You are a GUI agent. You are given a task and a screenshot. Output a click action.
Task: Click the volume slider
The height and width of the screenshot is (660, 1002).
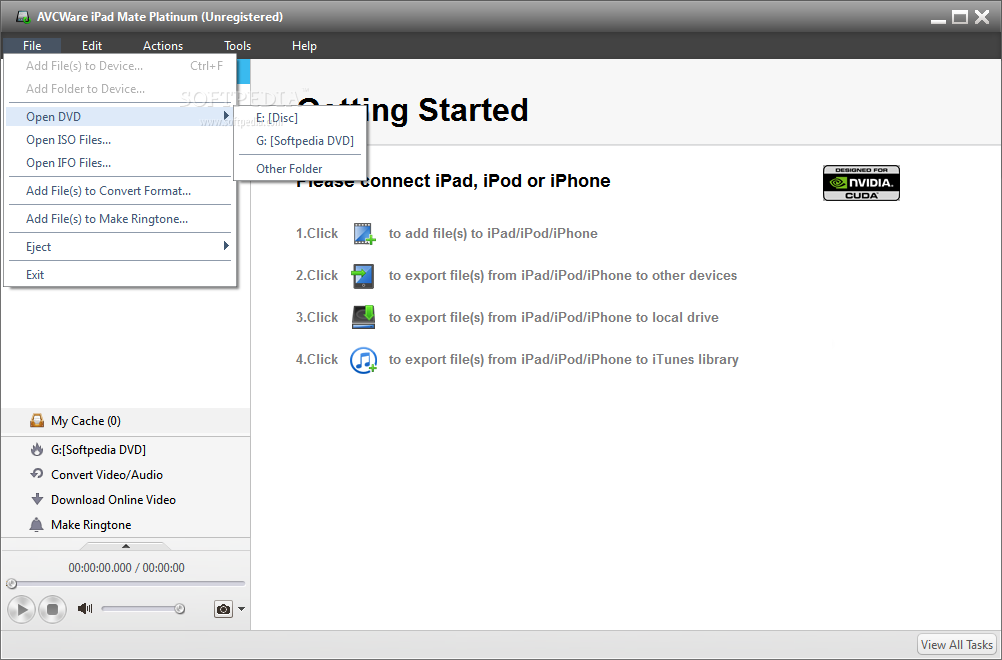point(140,608)
